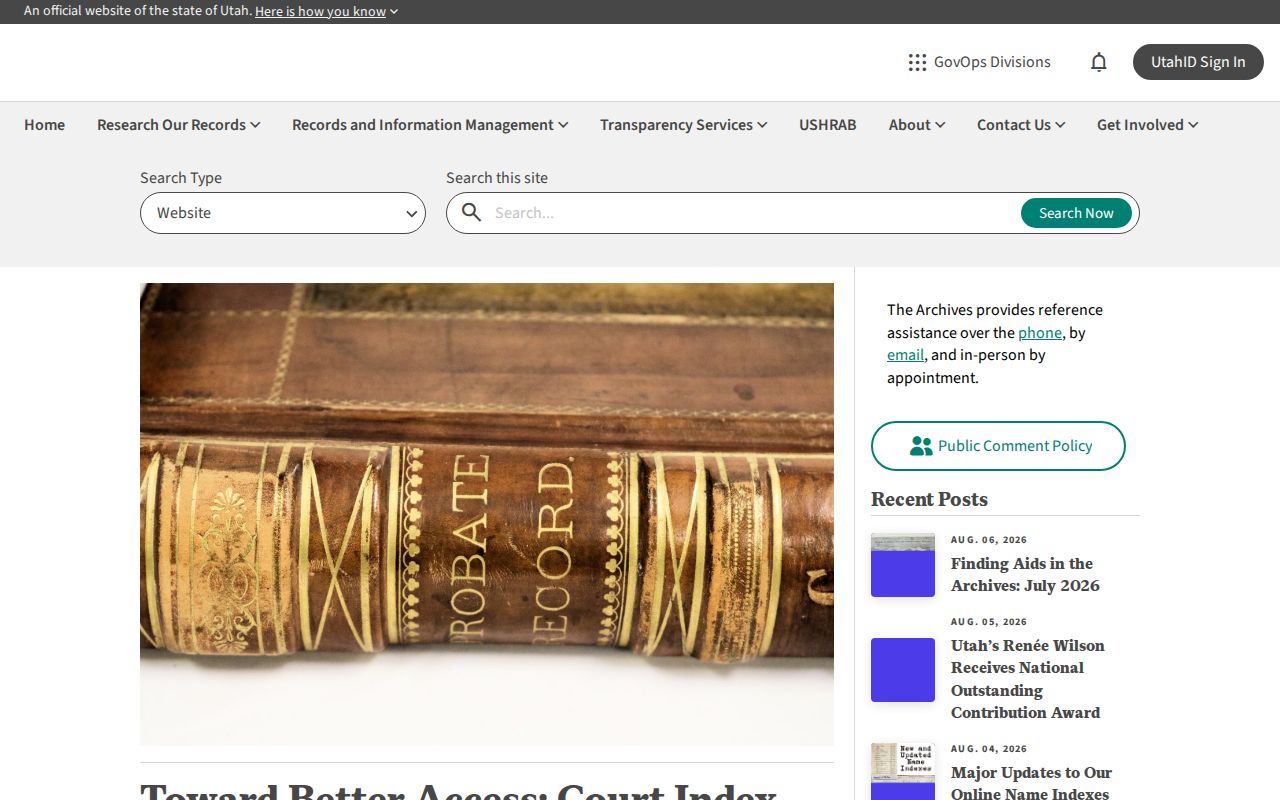Click the 'AUG. 04, 2026' date
Image resolution: width=1280 pixels, height=800 pixels.
click(x=989, y=749)
